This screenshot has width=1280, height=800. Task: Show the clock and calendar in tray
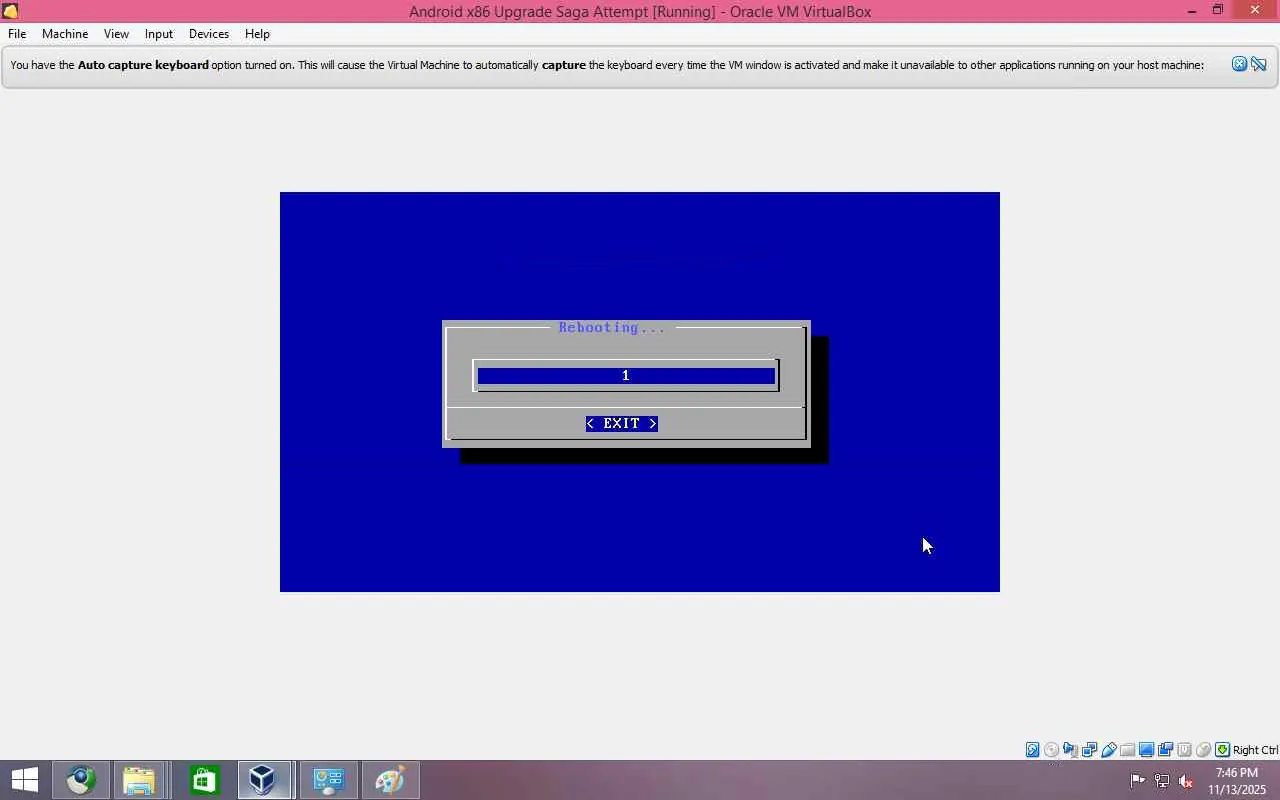pyautogui.click(x=1237, y=781)
